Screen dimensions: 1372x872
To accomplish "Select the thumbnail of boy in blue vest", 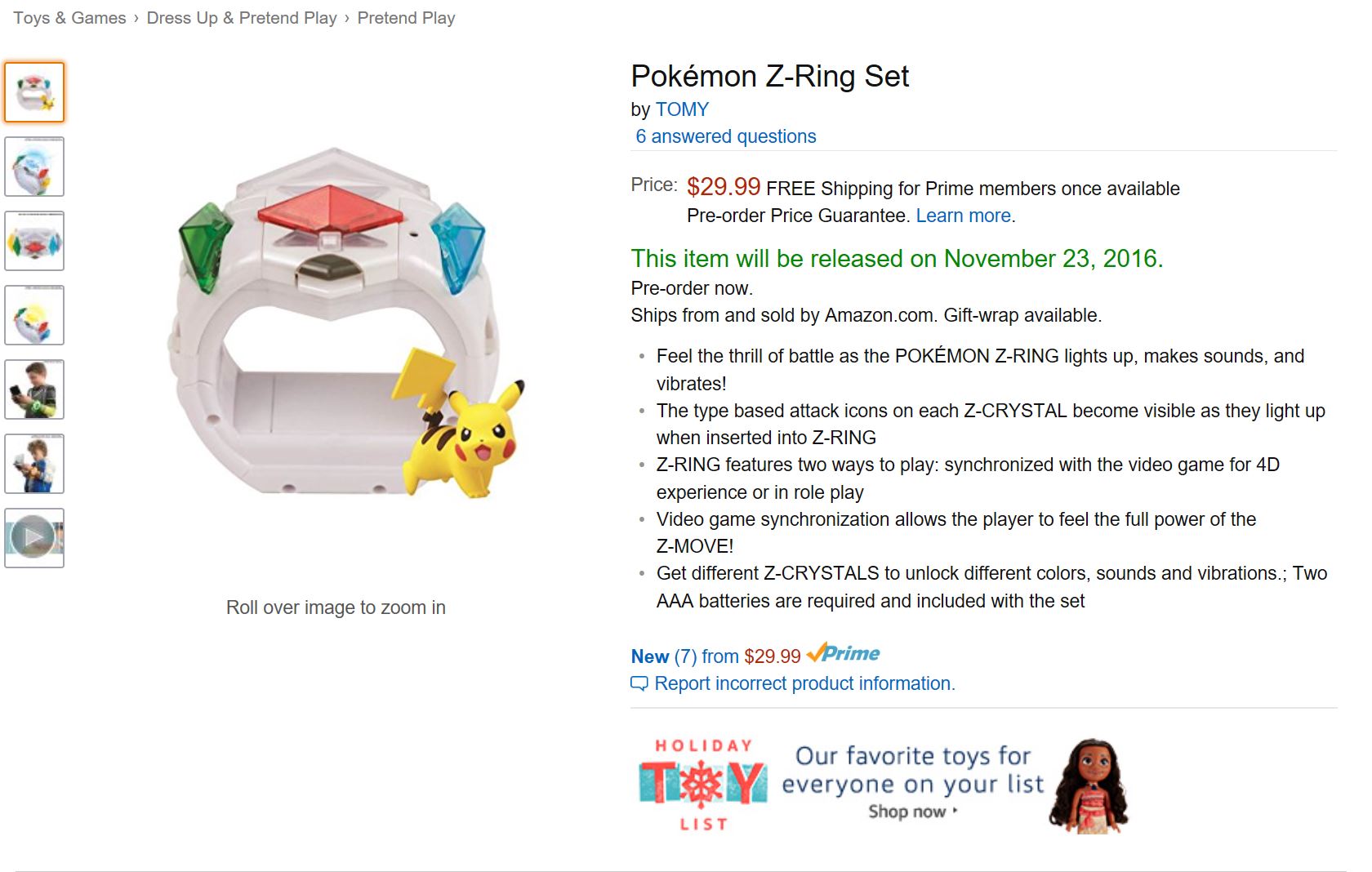I will click(x=34, y=464).
